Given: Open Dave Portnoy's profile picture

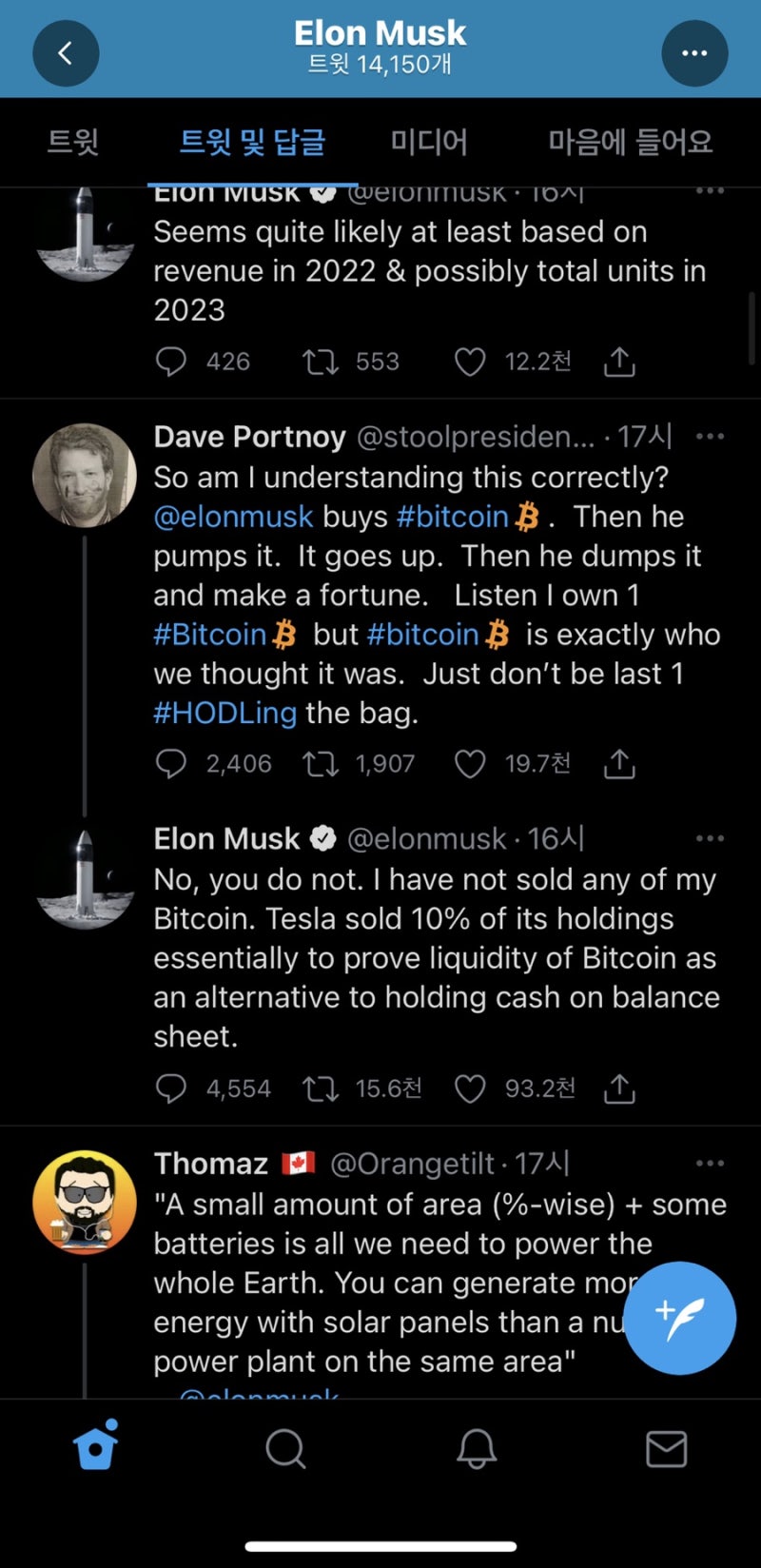Looking at the screenshot, I should coord(85,475).
